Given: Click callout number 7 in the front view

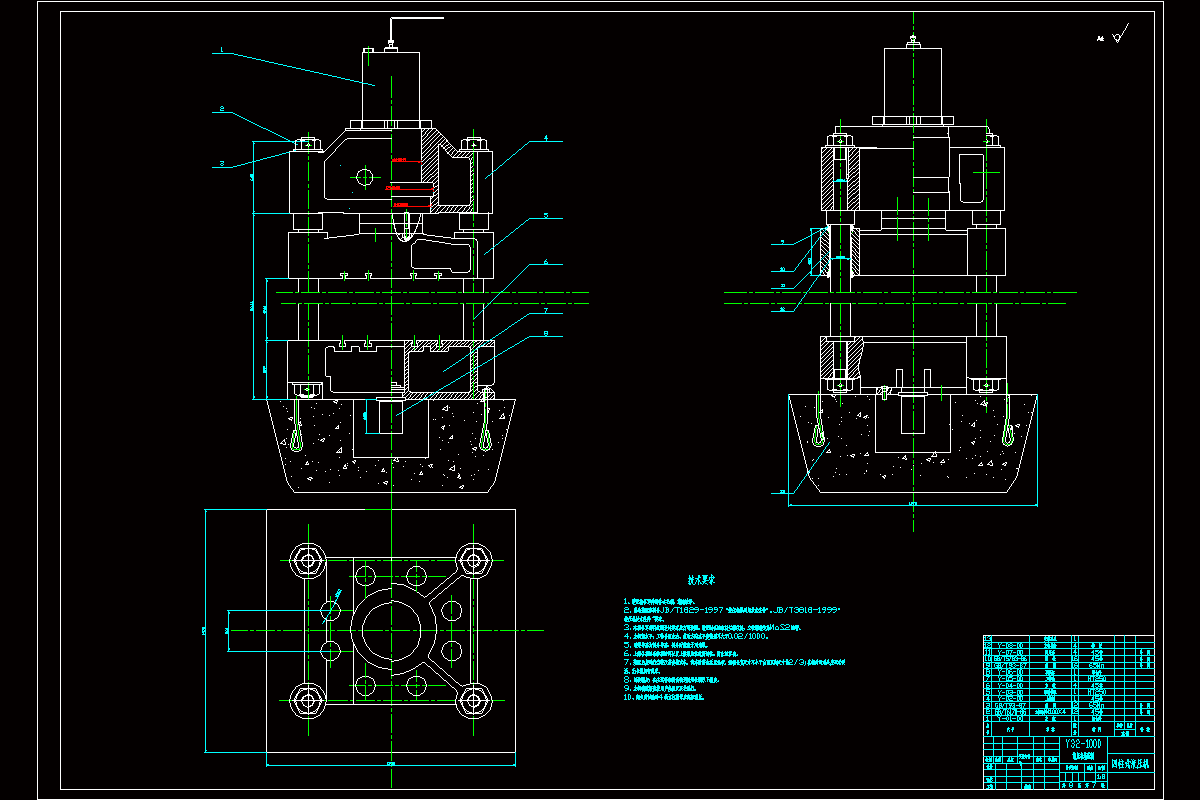Looking at the screenshot, I should pyautogui.click(x=546, y=311).
